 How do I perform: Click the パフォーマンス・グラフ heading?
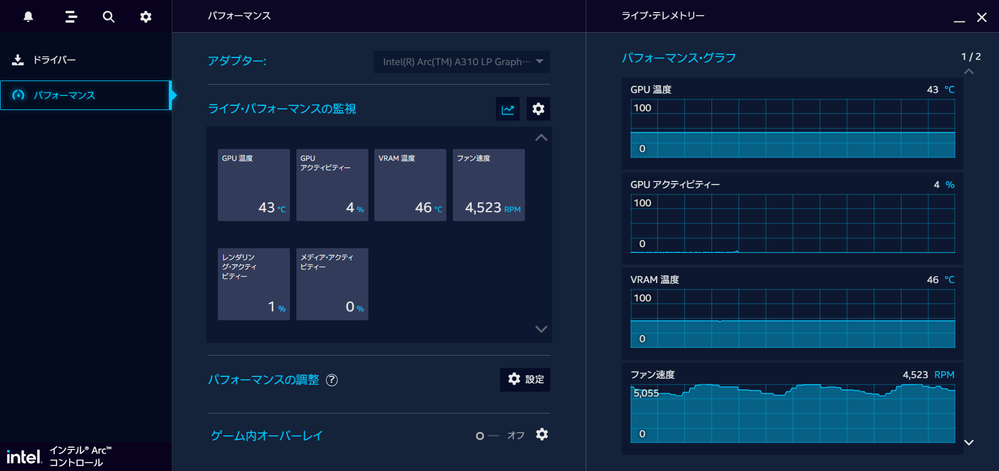(x=679, y=58)
